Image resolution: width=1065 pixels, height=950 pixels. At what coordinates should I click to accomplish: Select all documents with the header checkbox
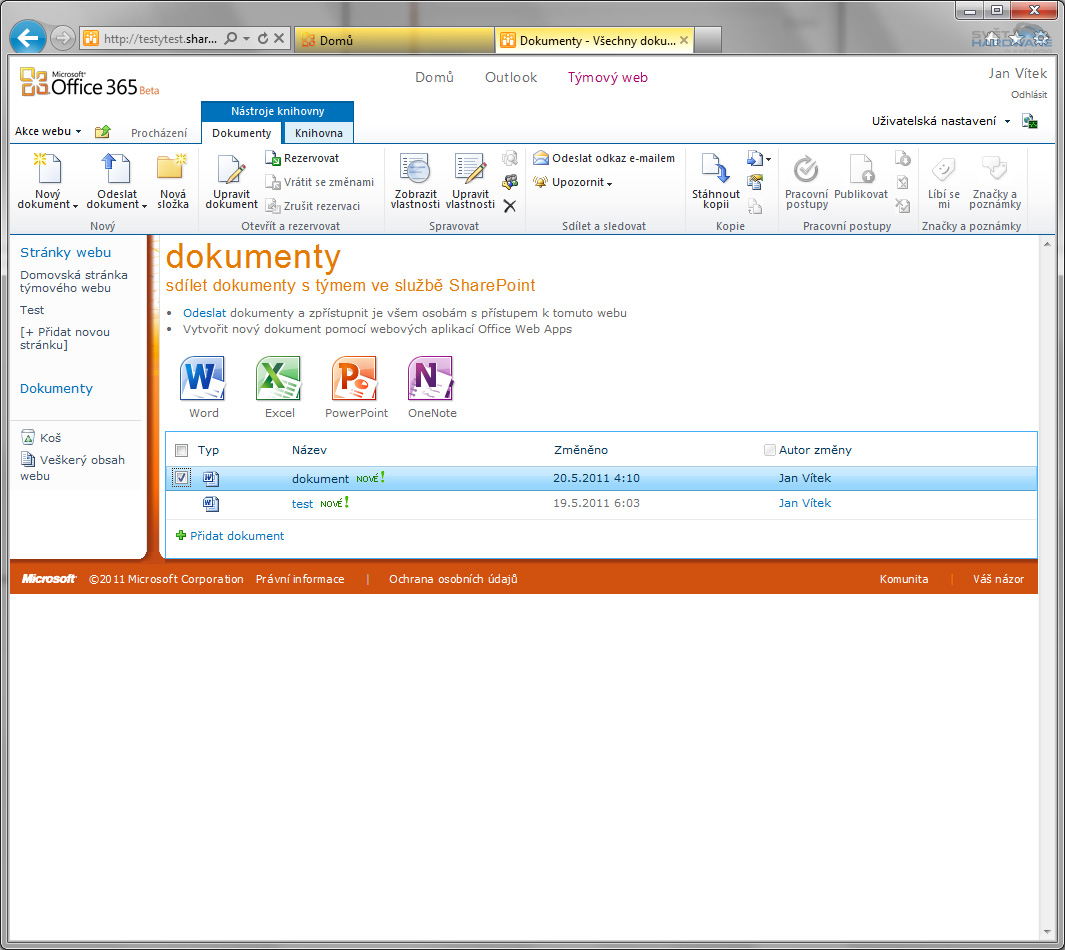181,450
